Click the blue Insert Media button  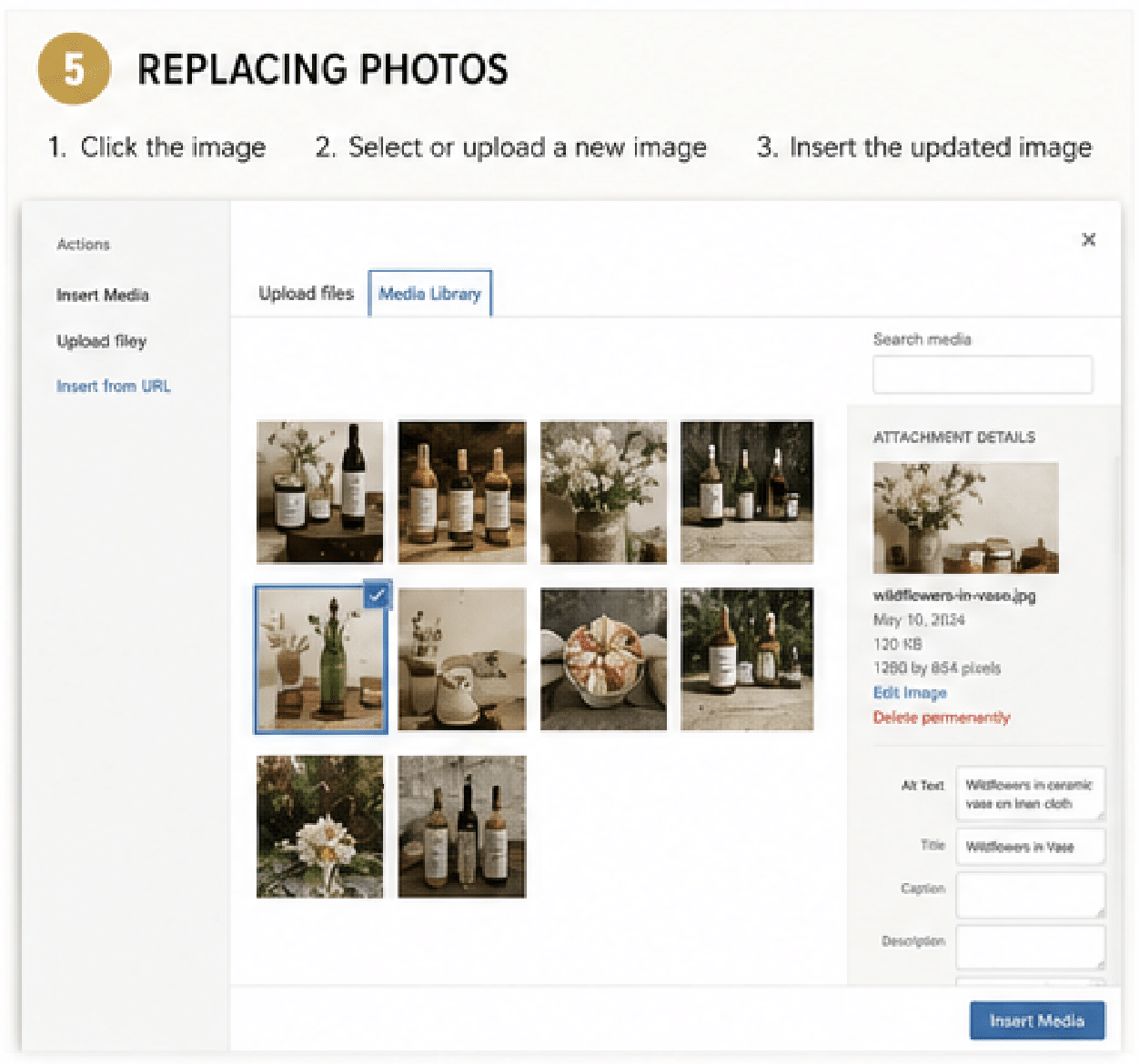pyautogui.click(x=1037, y=1020)
